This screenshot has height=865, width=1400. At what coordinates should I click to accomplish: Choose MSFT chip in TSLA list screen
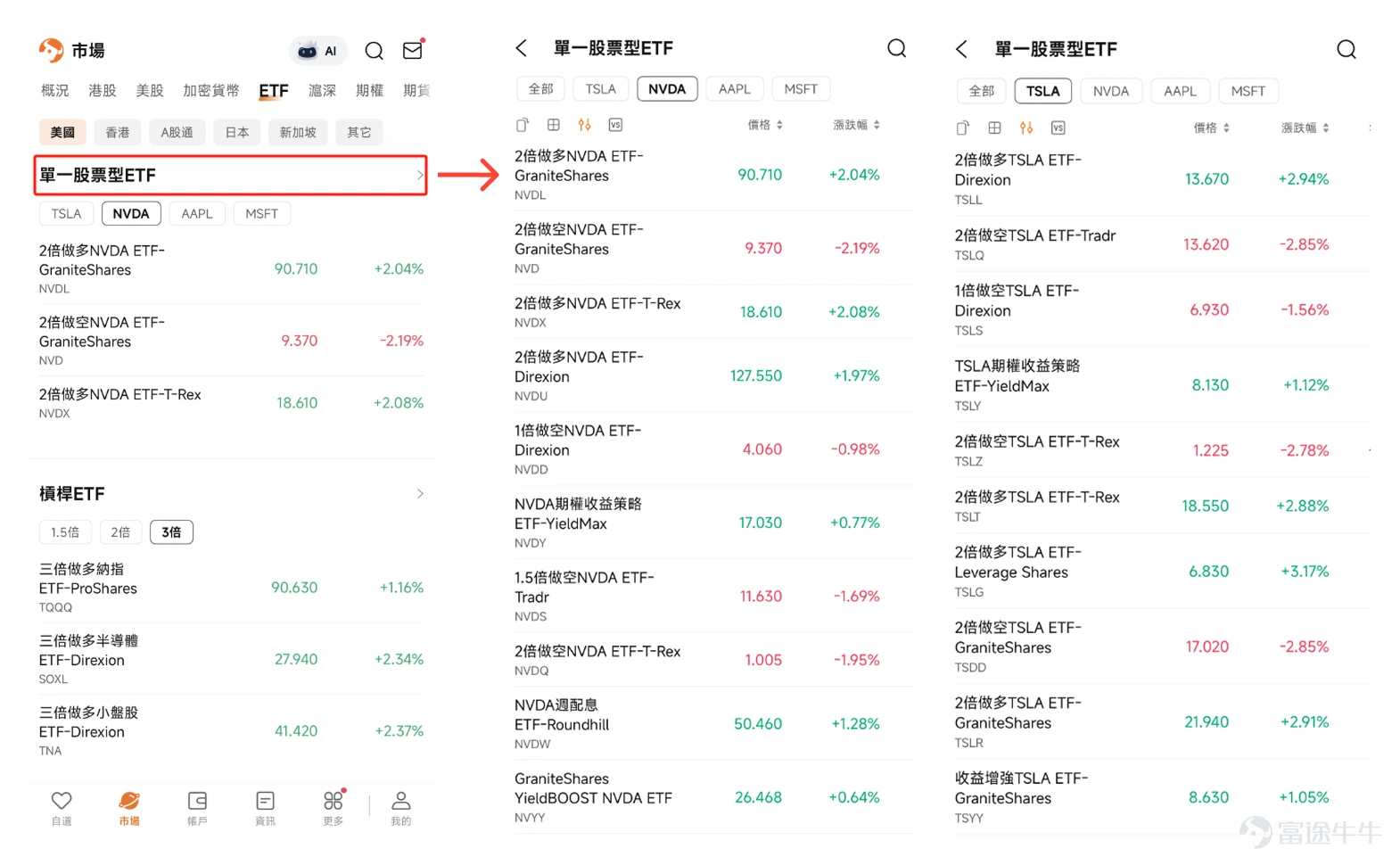pos(1248,91)
